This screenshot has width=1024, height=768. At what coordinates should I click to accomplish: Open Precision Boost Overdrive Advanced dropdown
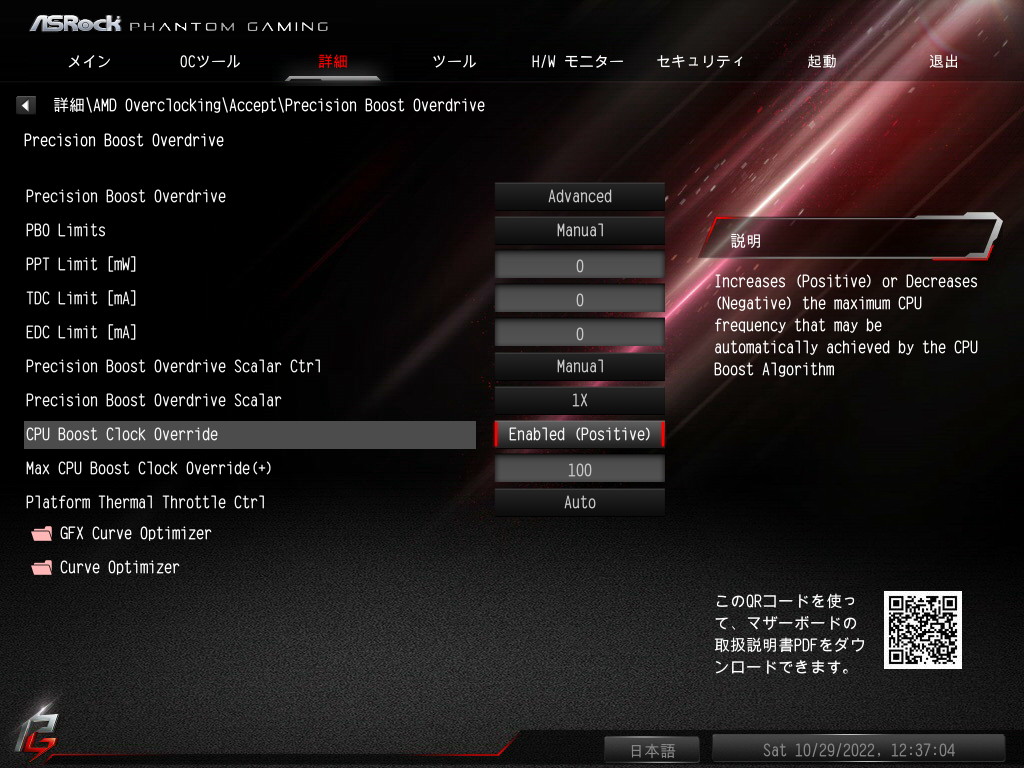pyautogui.click(x=579, y=197)
